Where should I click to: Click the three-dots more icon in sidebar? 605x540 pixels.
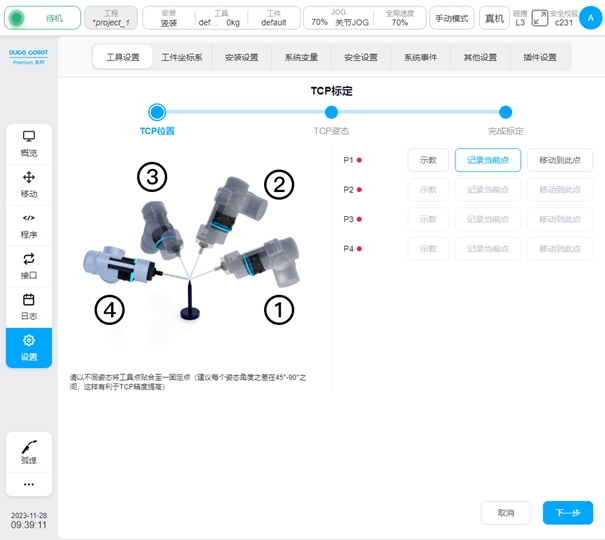tap(29, 485)
